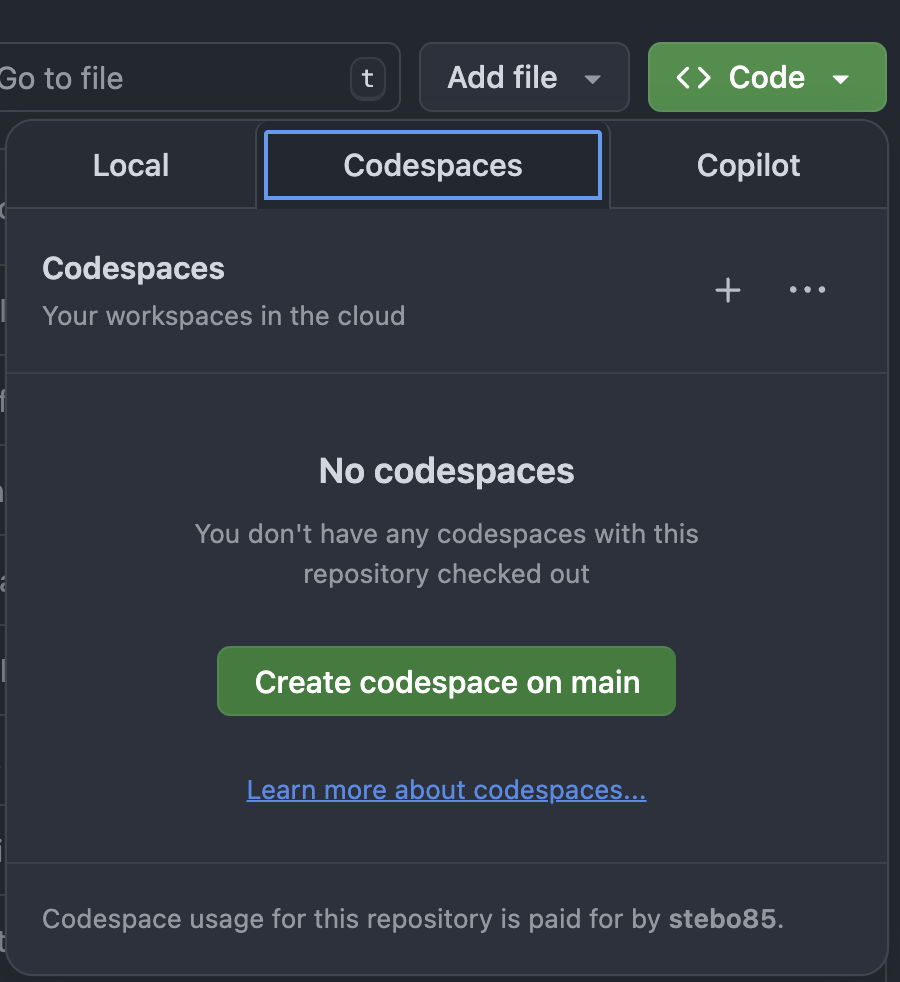
Task: Open the Copilot tab
Action: coord(748,165)
